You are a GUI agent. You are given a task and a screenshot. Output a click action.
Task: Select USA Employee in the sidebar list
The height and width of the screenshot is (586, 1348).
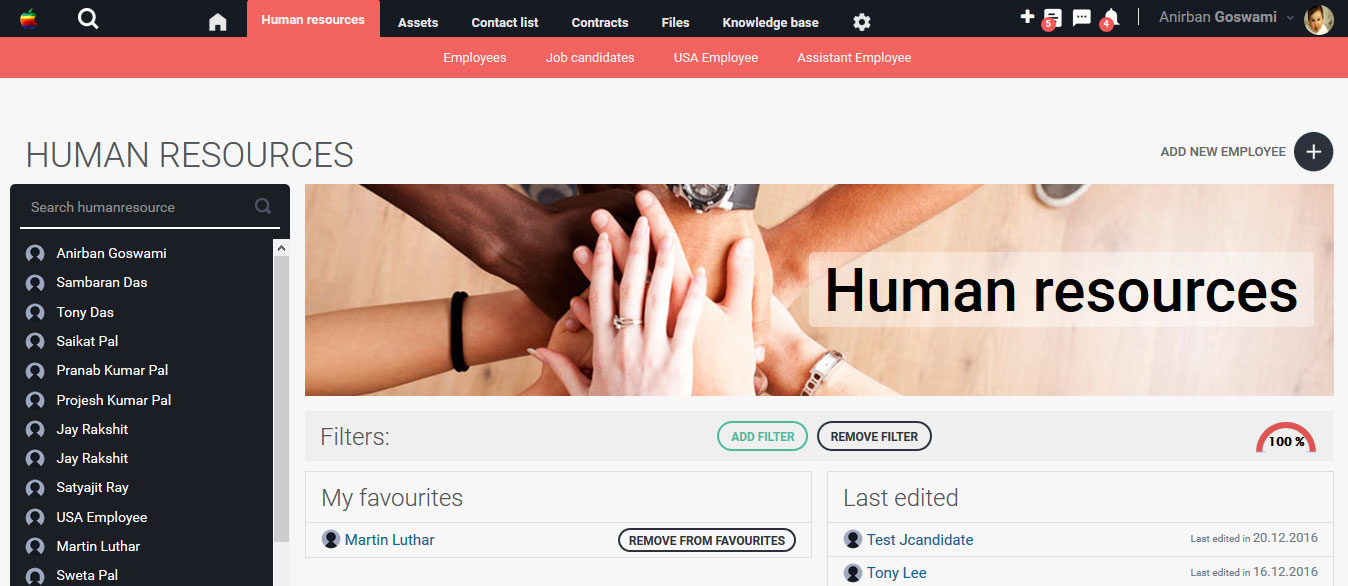pyautogui.click(x=102, y=517)
